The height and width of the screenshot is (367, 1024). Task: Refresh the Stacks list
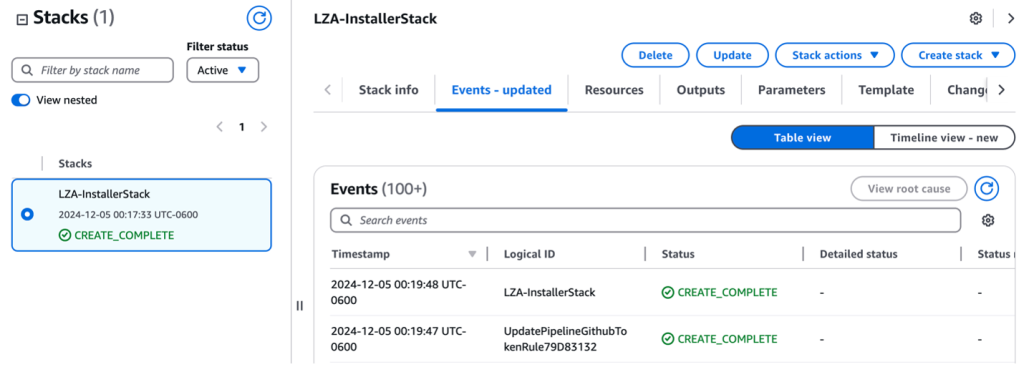pos(259,18)
